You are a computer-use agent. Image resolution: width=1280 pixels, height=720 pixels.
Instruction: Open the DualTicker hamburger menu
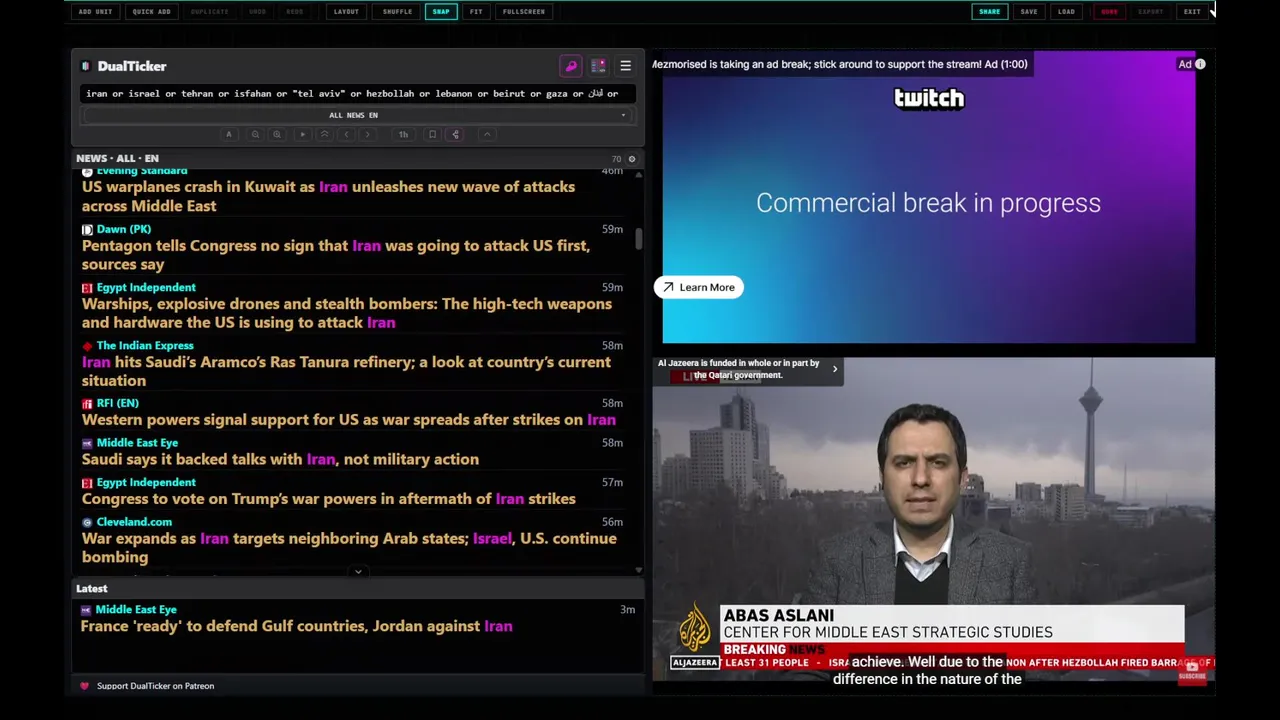625,66
